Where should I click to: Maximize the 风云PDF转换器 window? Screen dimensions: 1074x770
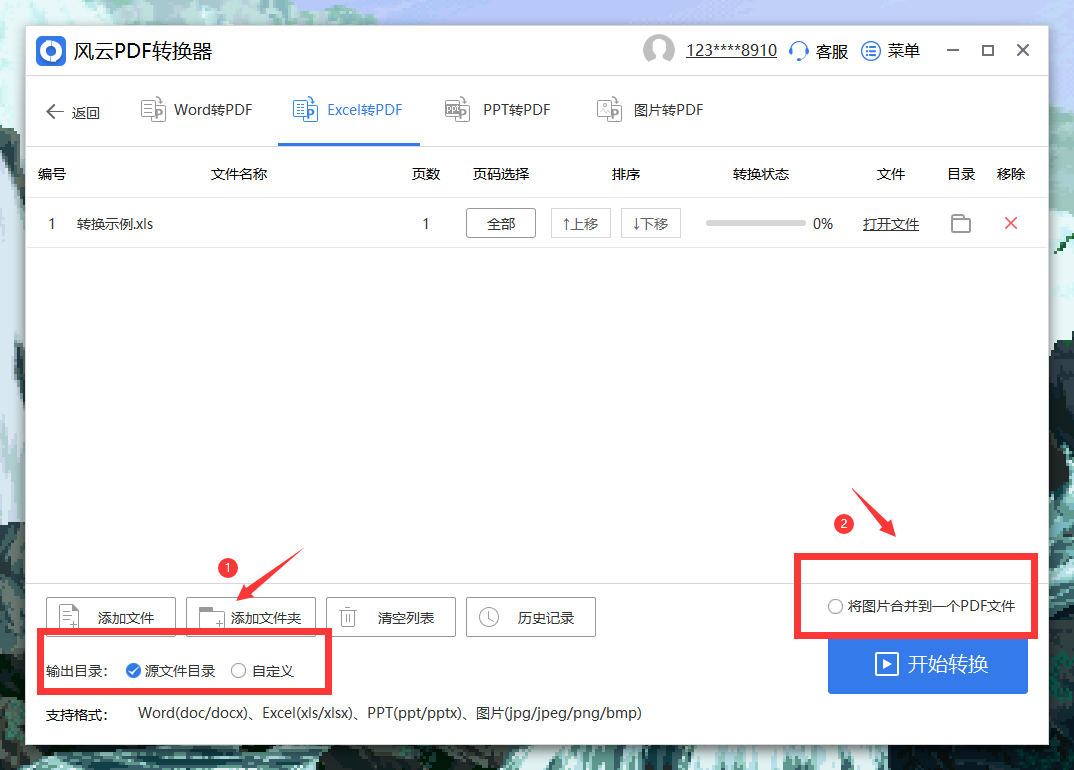[x=988, y=50]
